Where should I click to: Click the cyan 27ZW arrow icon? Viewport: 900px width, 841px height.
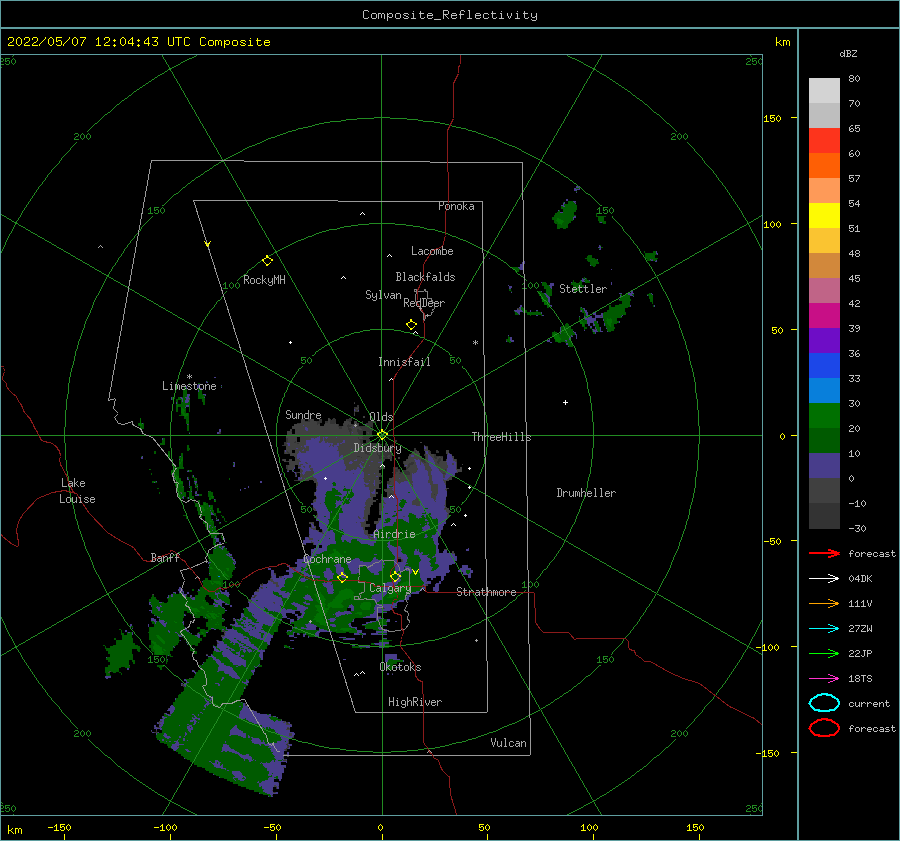click(824, 629)
